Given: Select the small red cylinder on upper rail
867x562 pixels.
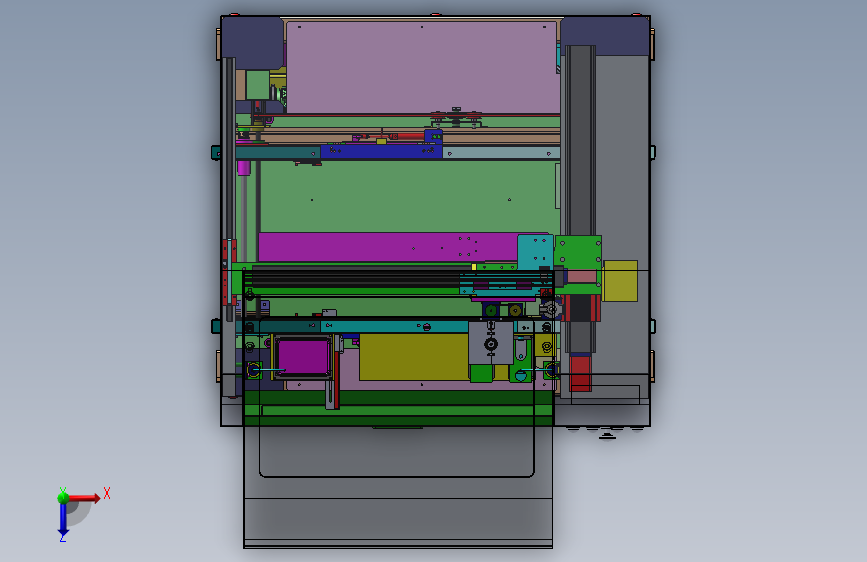Looking at the screenshot, I should (x=407, y=136).
